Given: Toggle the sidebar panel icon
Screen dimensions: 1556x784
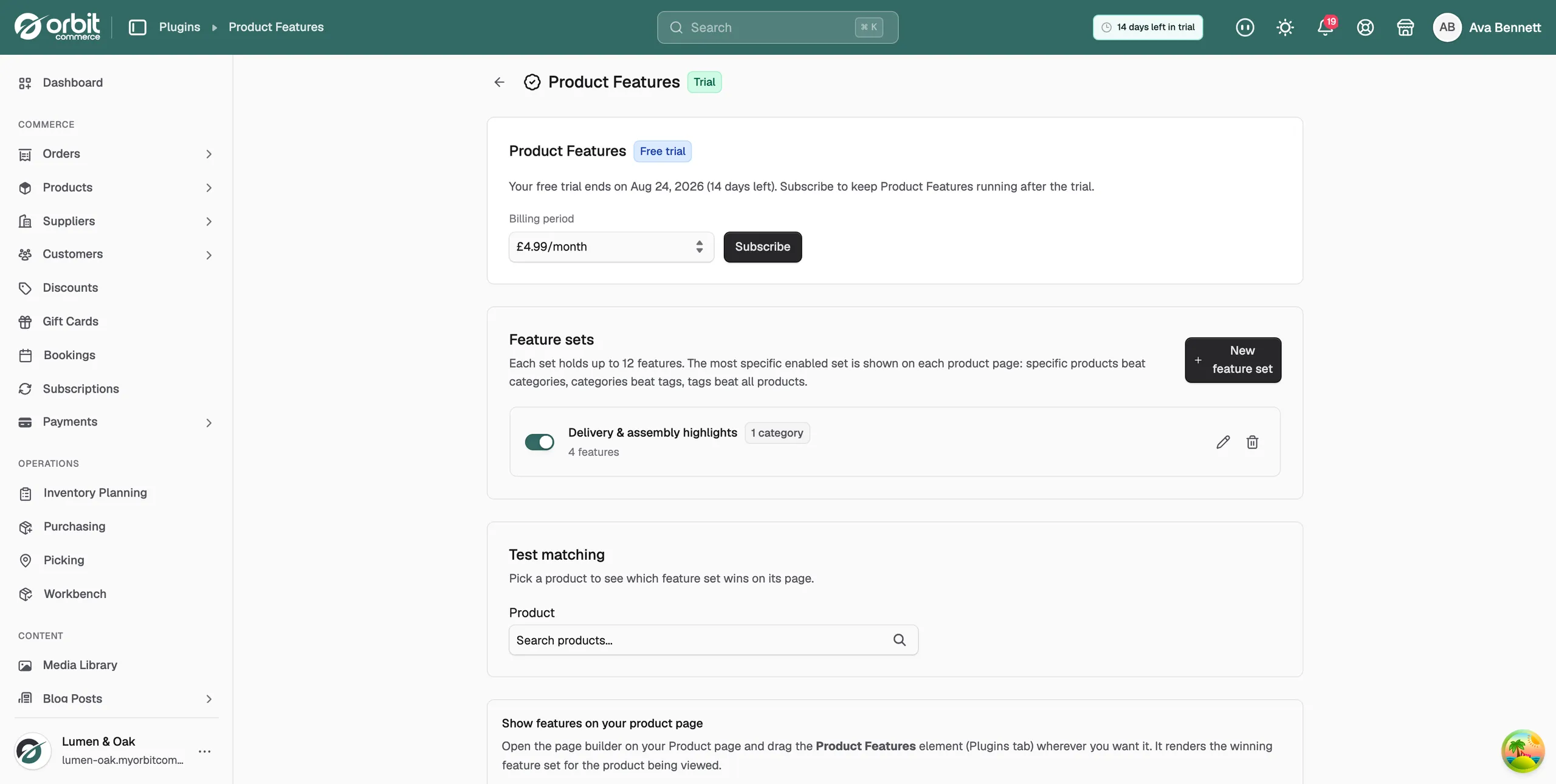Looking at the screenshot, I should [x=138, y=27].
